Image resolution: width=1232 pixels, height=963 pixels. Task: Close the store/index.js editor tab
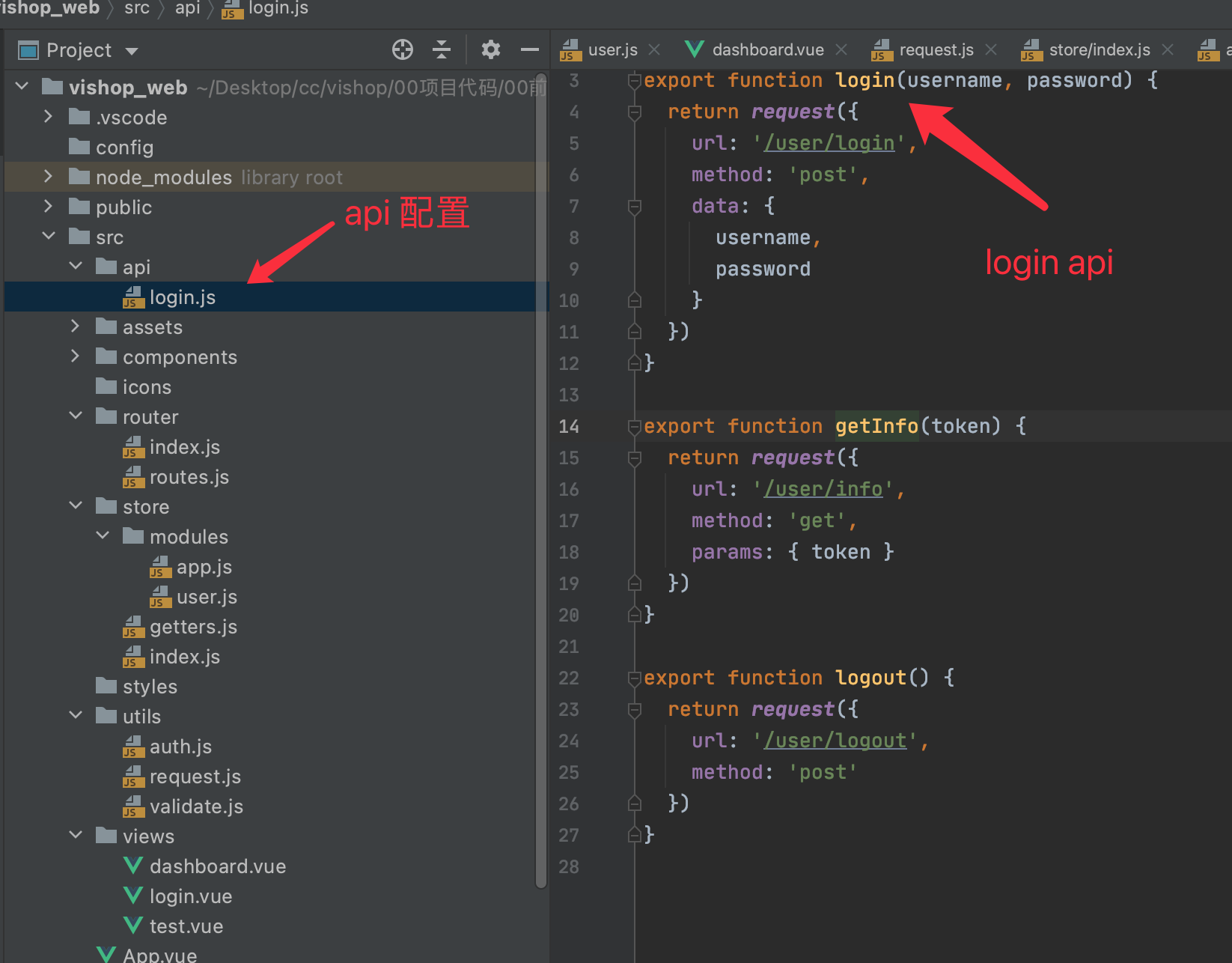click(x=1168, y=49)
